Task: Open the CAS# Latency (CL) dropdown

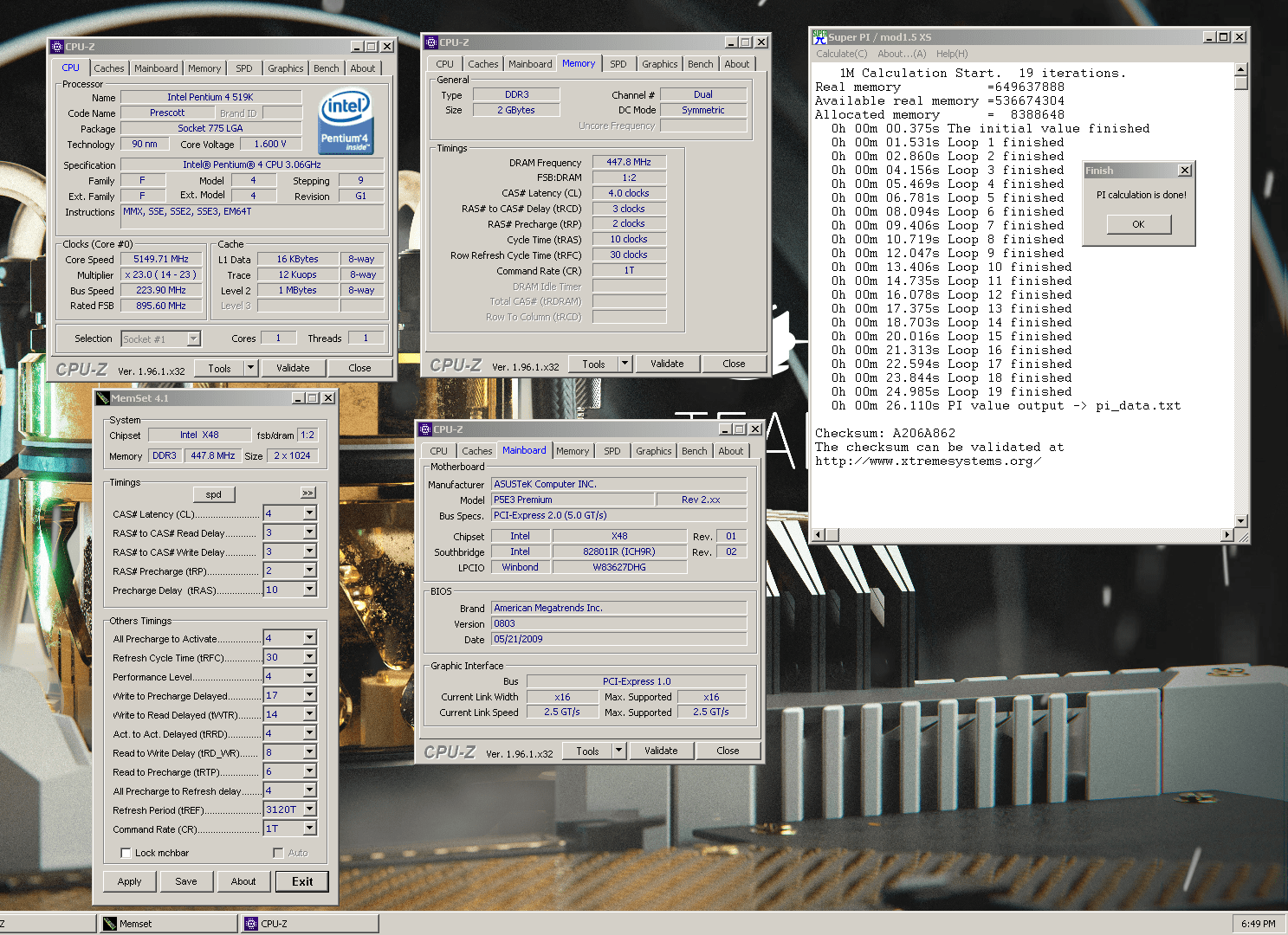Action: (x=309, y=513)
